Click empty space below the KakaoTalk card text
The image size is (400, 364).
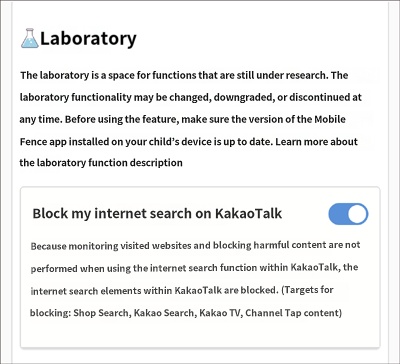click(200, 333)
